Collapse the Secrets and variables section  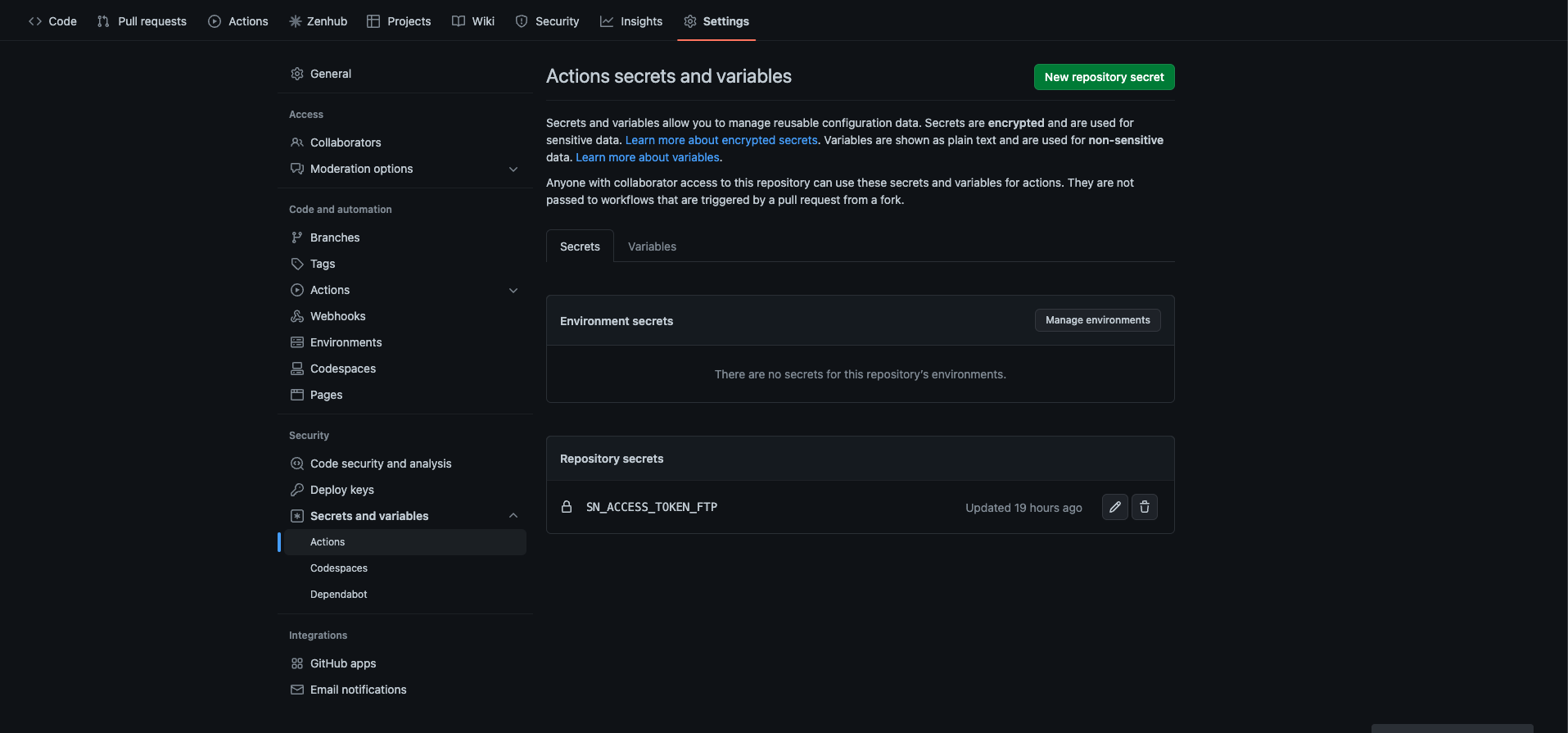513,516
